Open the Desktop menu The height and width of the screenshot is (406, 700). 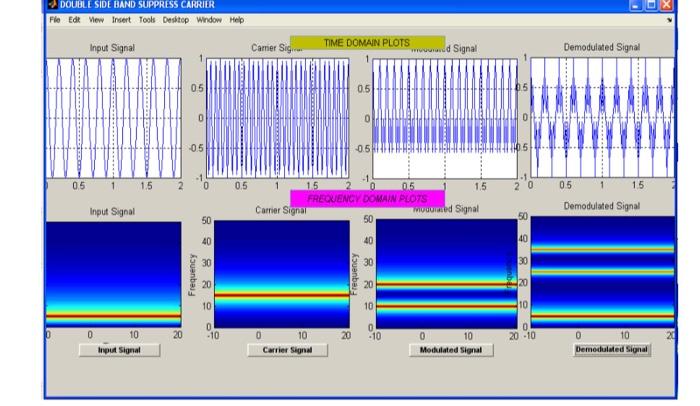point(175,20)
